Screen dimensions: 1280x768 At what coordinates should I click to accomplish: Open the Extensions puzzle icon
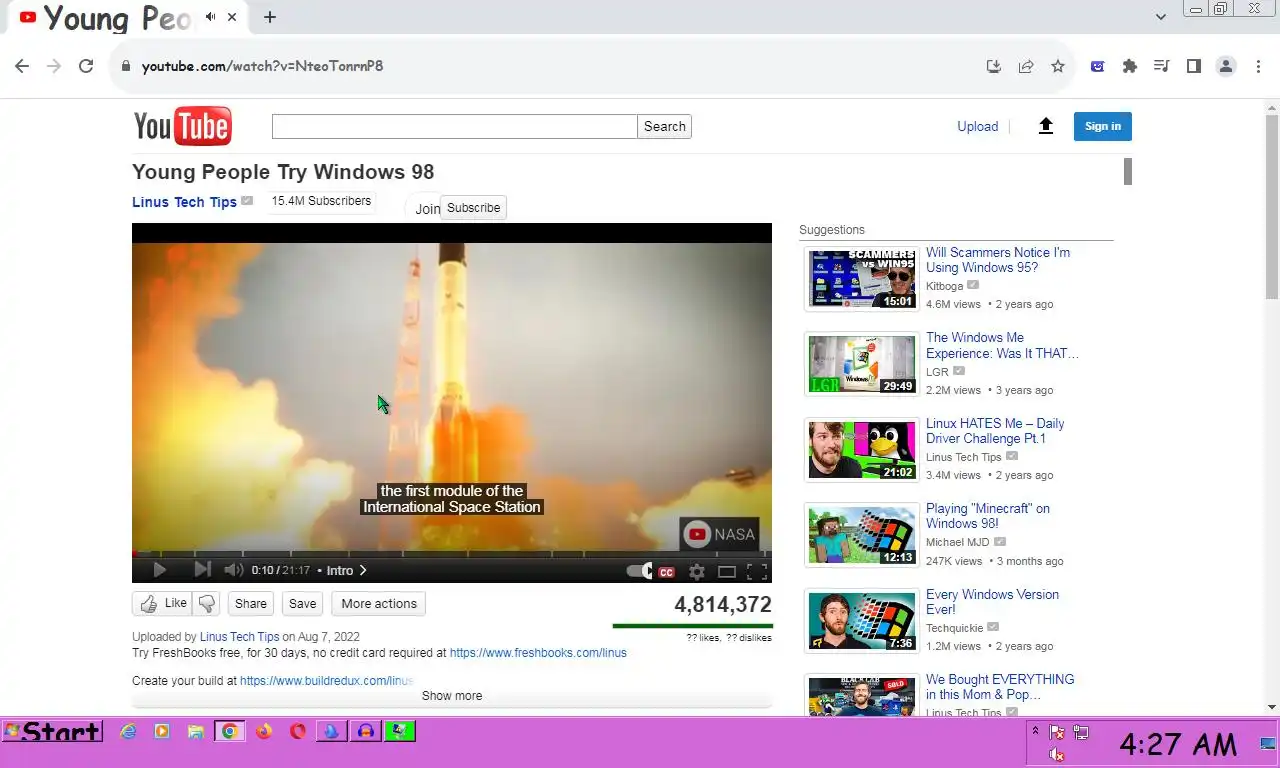pyautogui.click(x=1130, y=66)
